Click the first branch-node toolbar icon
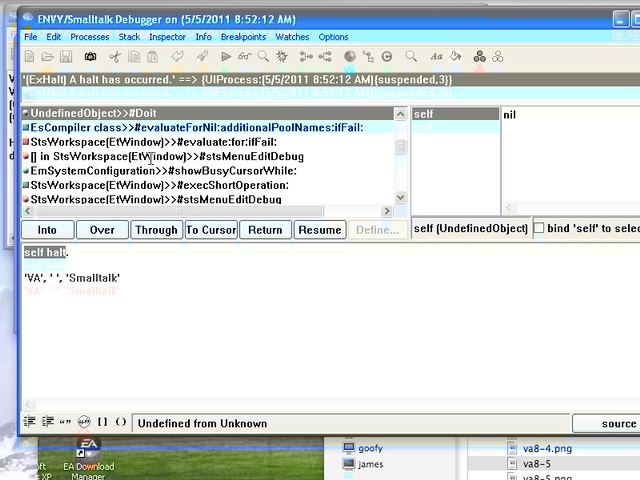 (306, 56)
